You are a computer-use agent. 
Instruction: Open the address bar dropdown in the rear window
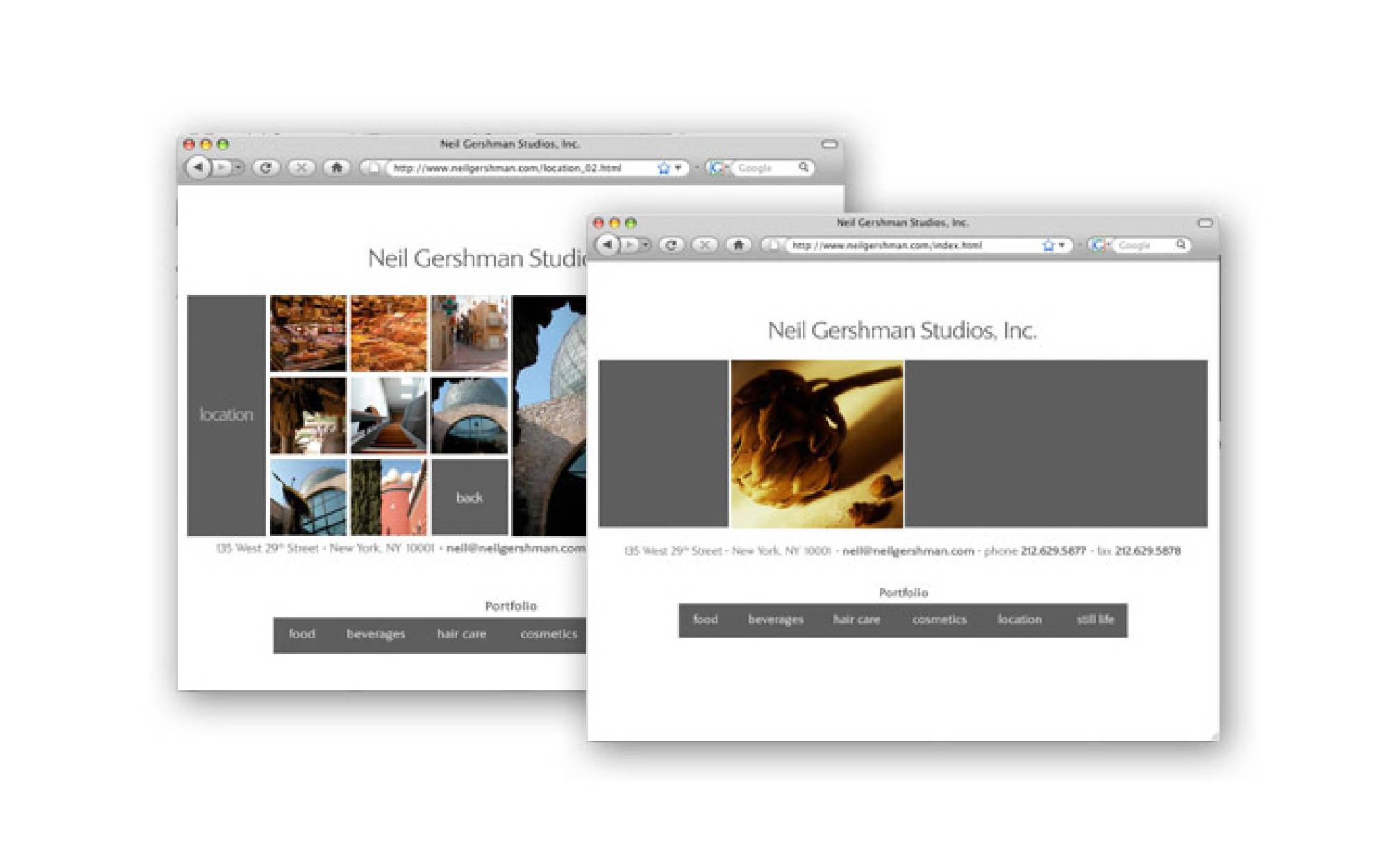[x=678, y=168]
